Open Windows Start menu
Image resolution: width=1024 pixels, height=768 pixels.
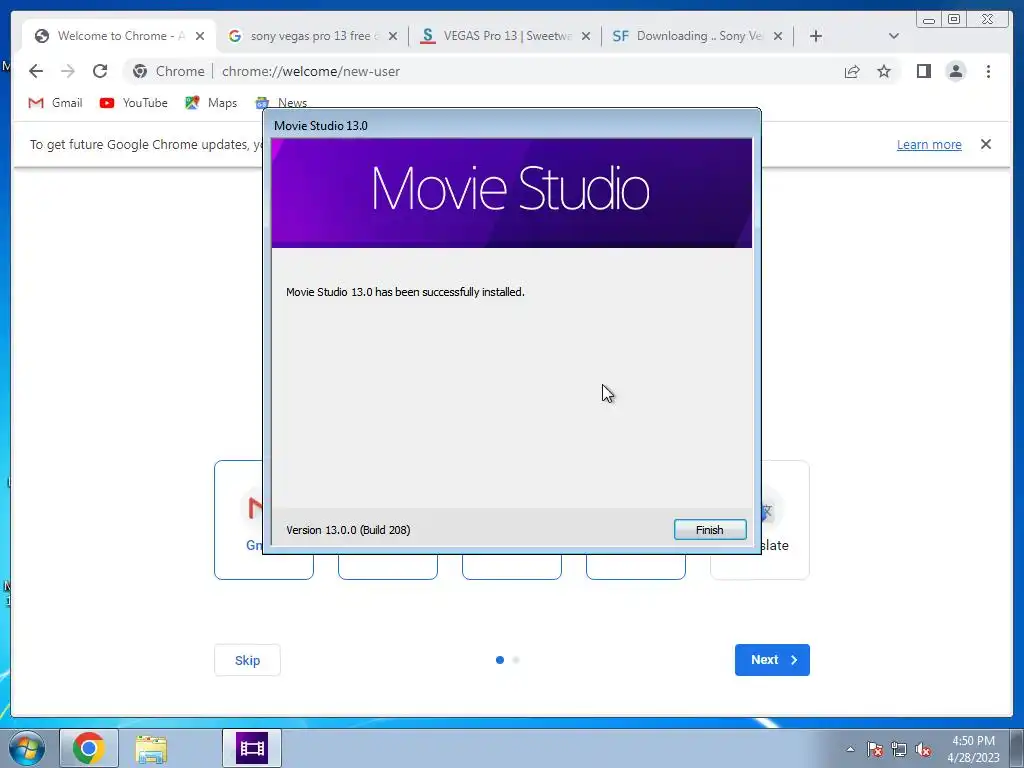[26, 748]
